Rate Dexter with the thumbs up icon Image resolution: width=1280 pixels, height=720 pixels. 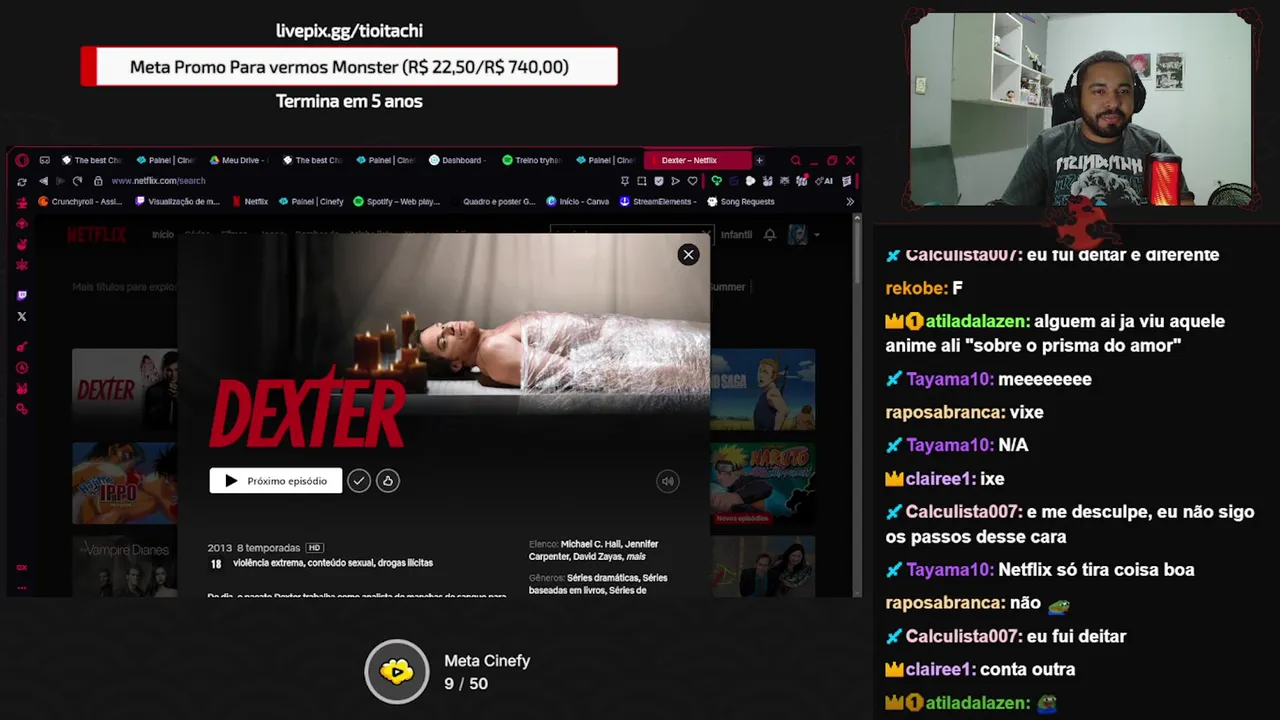[388, 481]
